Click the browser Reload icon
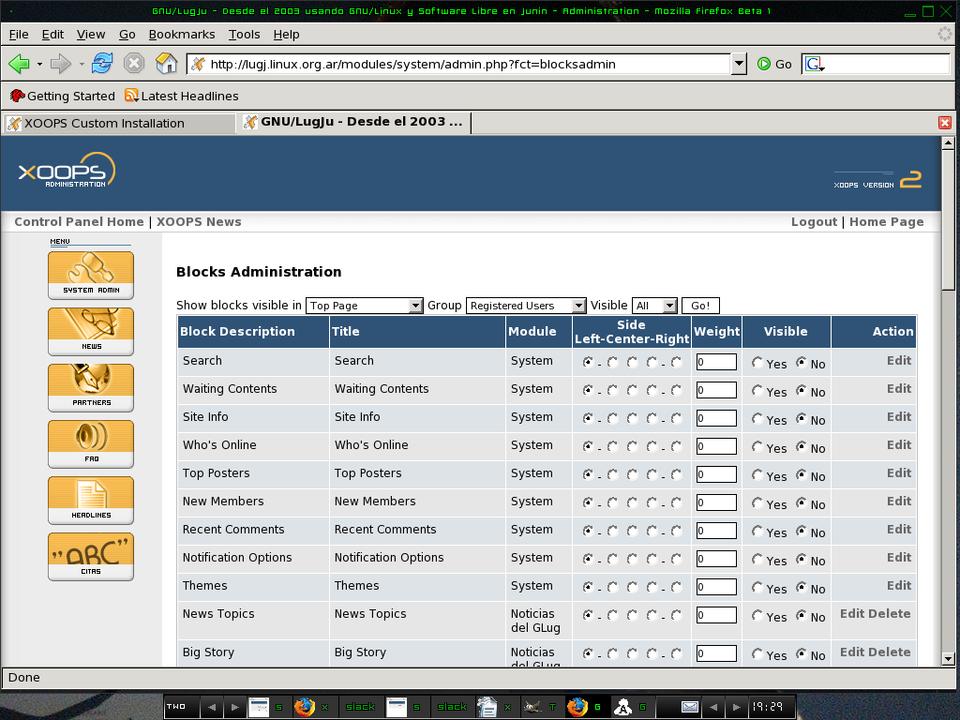960x720 pixels. (x=102, y=64)
